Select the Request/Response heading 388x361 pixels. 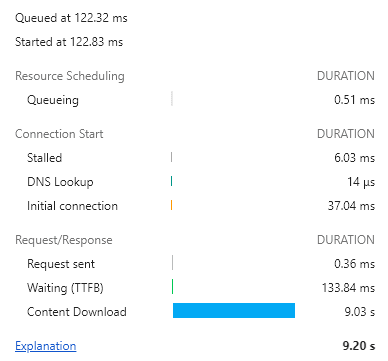(x=64, y=240)
